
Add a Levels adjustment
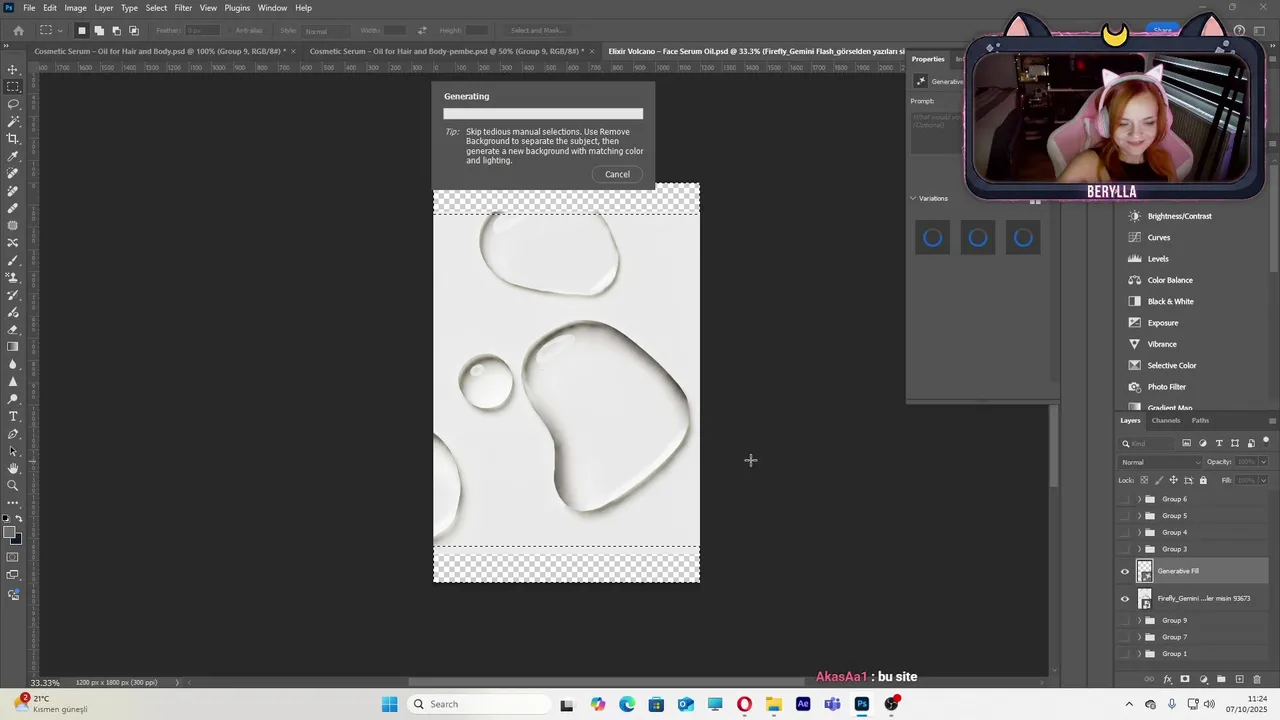click(x=1158, y=259)
